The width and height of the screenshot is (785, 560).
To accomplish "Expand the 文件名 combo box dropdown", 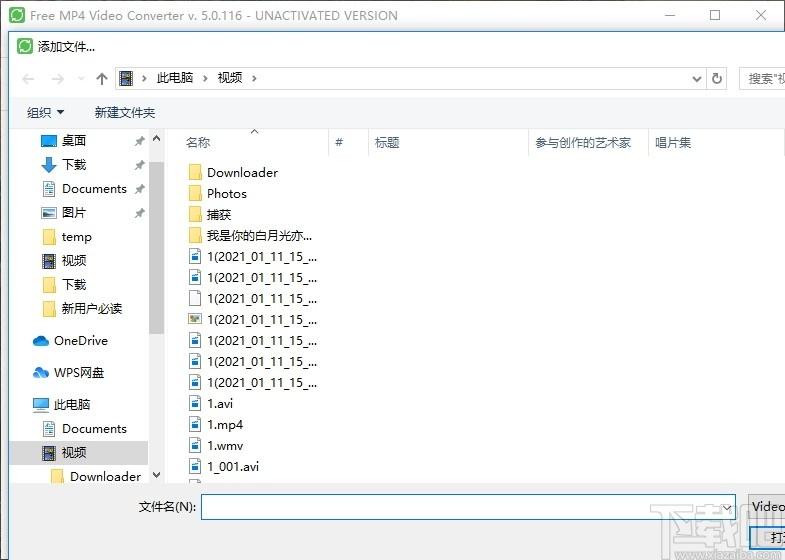I will (727, 507).
